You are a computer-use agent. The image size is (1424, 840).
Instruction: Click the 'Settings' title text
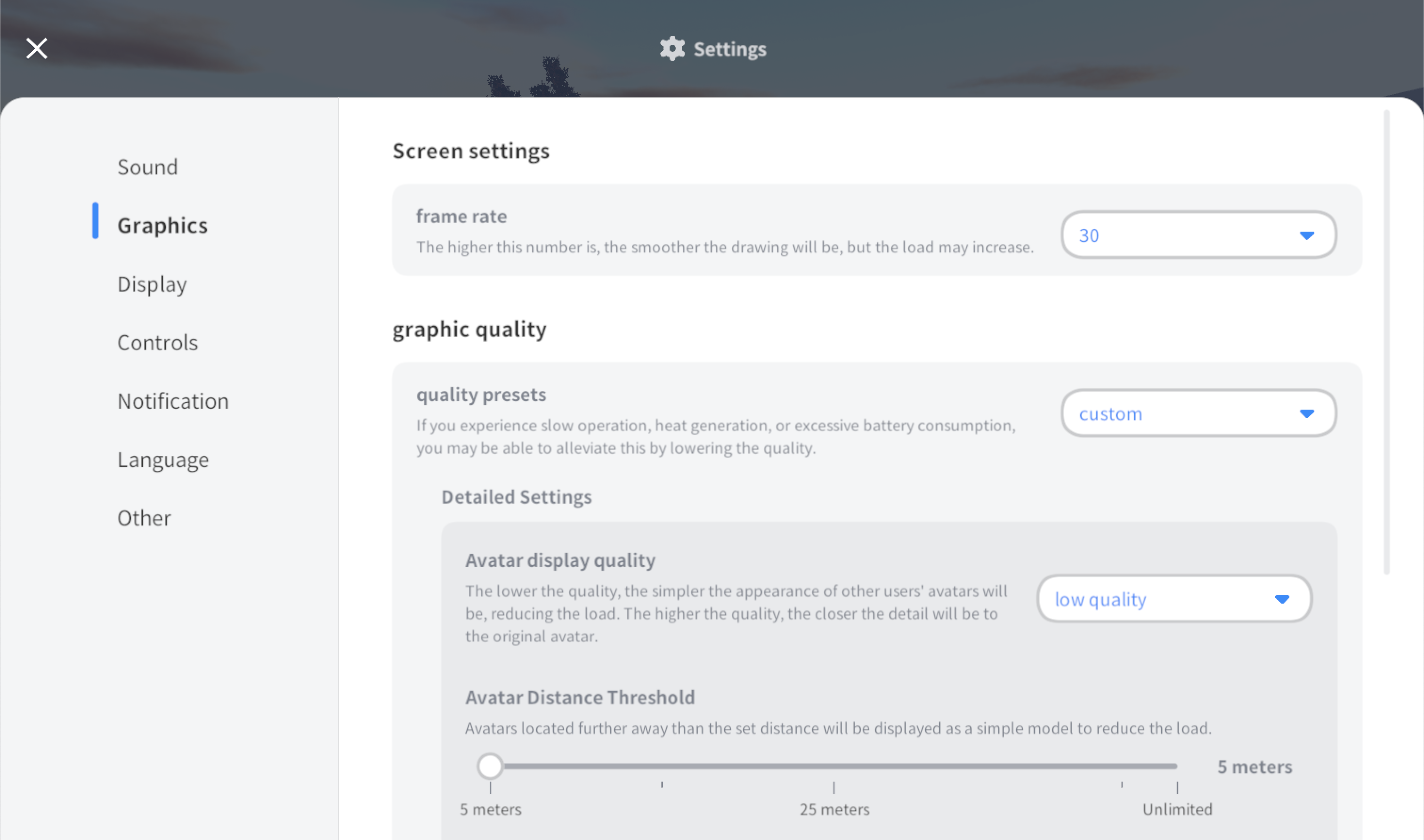pos(730,49)
